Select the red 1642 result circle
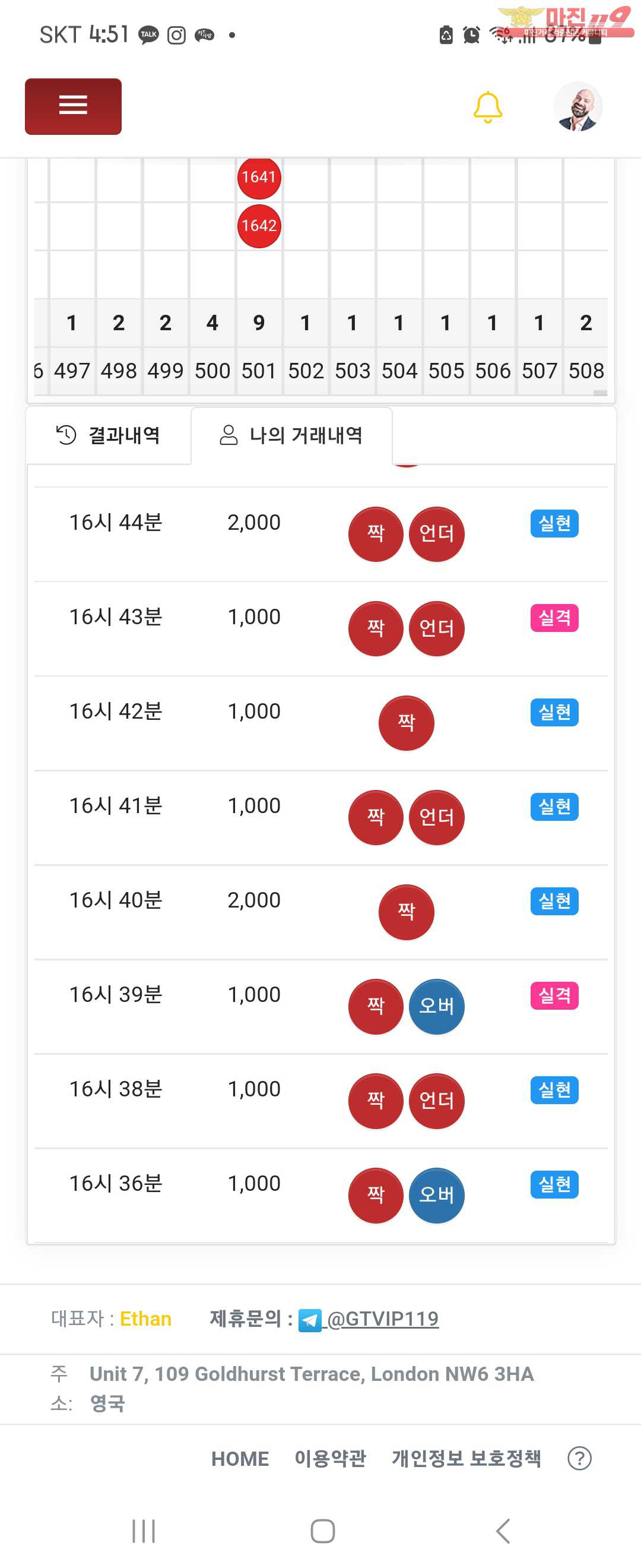 point(259,226)
